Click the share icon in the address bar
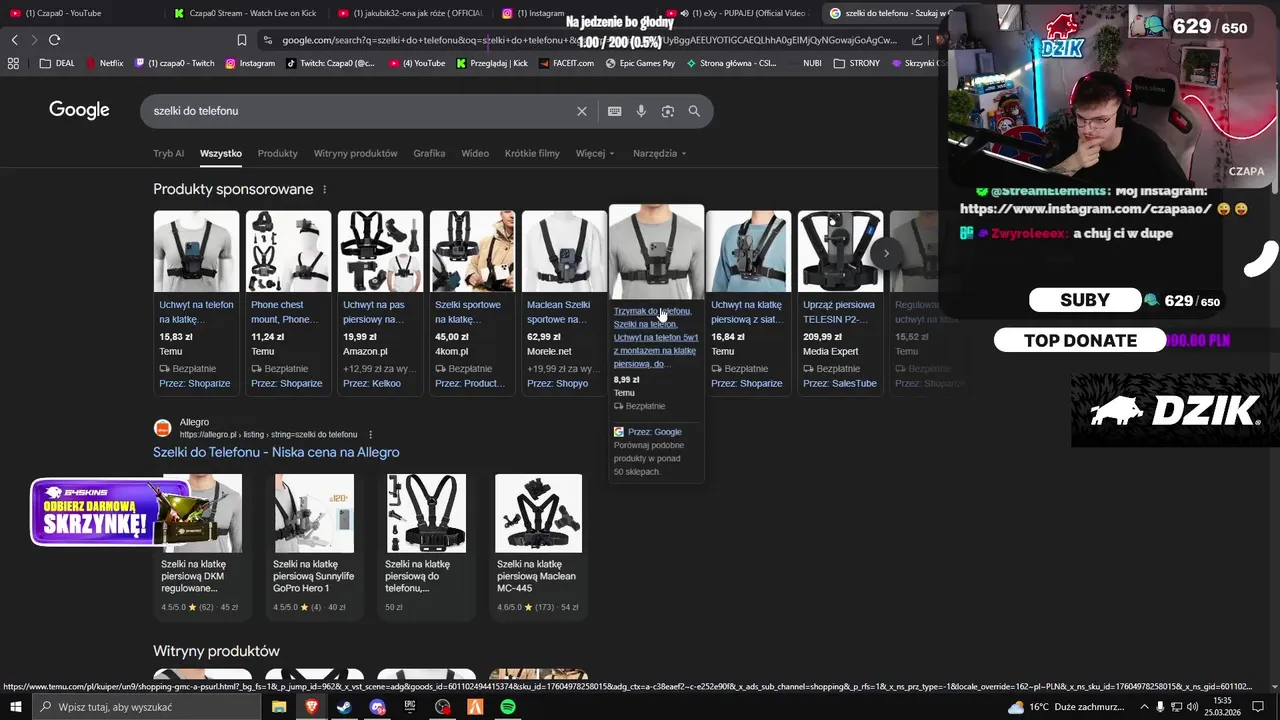The image size is (1280, 720). click(x=917, y=40)
